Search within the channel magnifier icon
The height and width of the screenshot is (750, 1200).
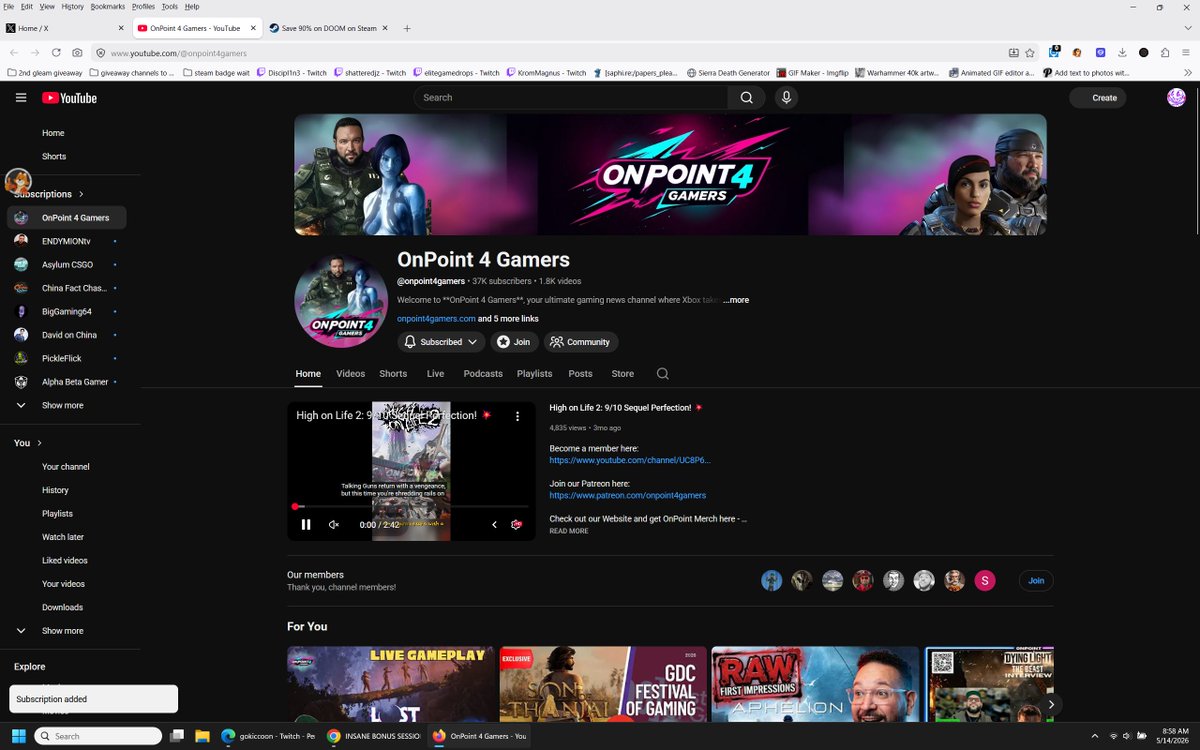point(662,374)
